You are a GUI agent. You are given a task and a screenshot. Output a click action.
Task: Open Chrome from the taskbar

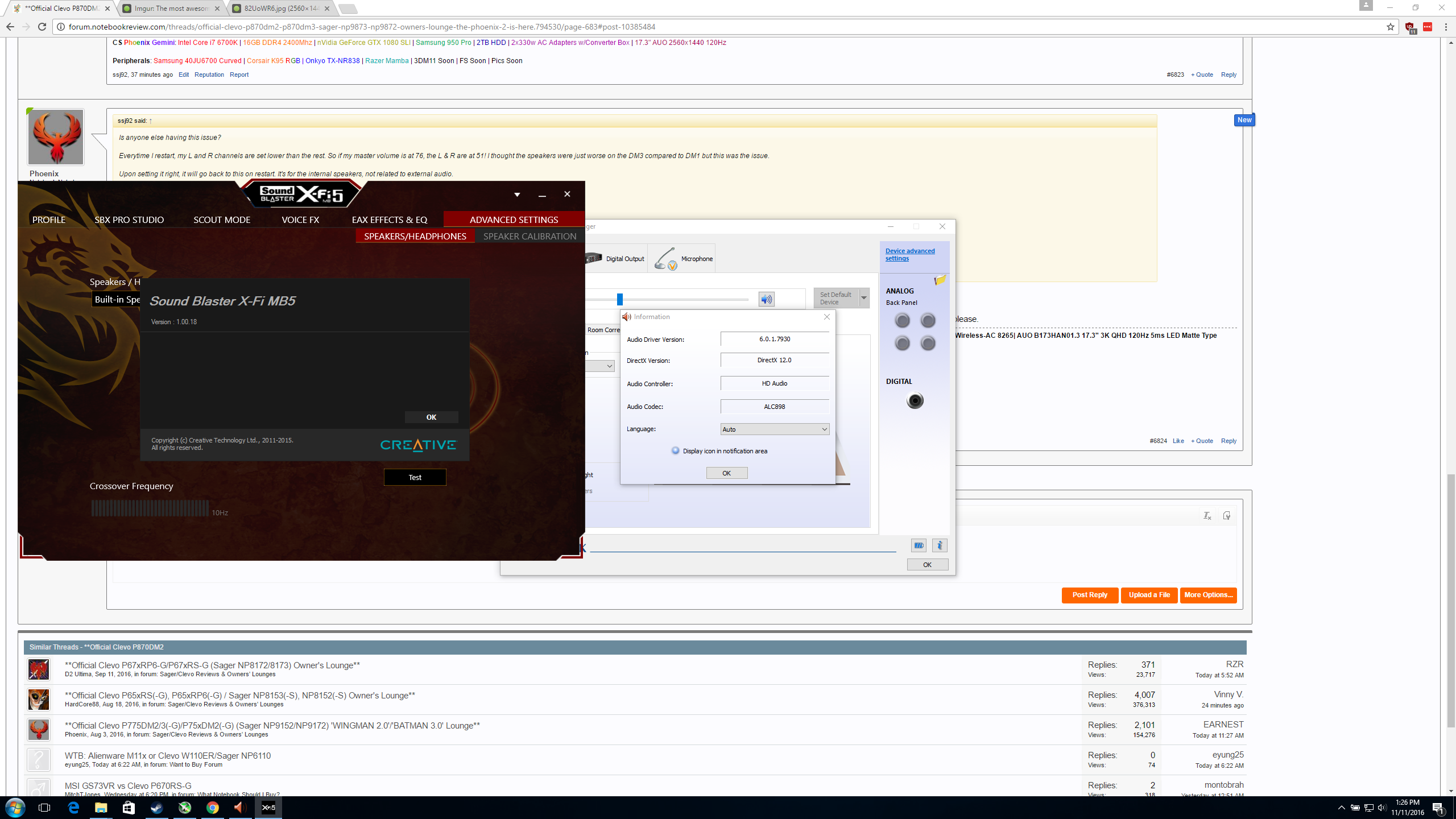(x=212, y=807)
